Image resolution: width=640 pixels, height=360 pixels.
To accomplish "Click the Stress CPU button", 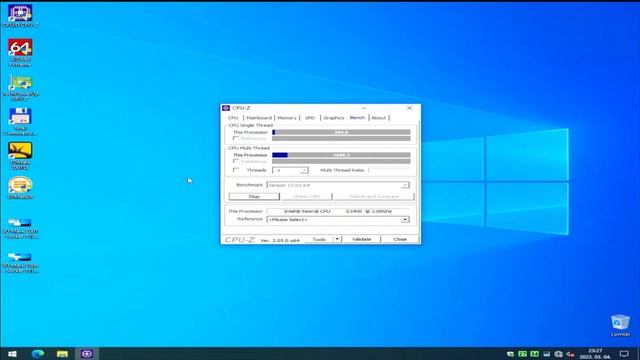I will pyautogui.click(x=307, y=196).
